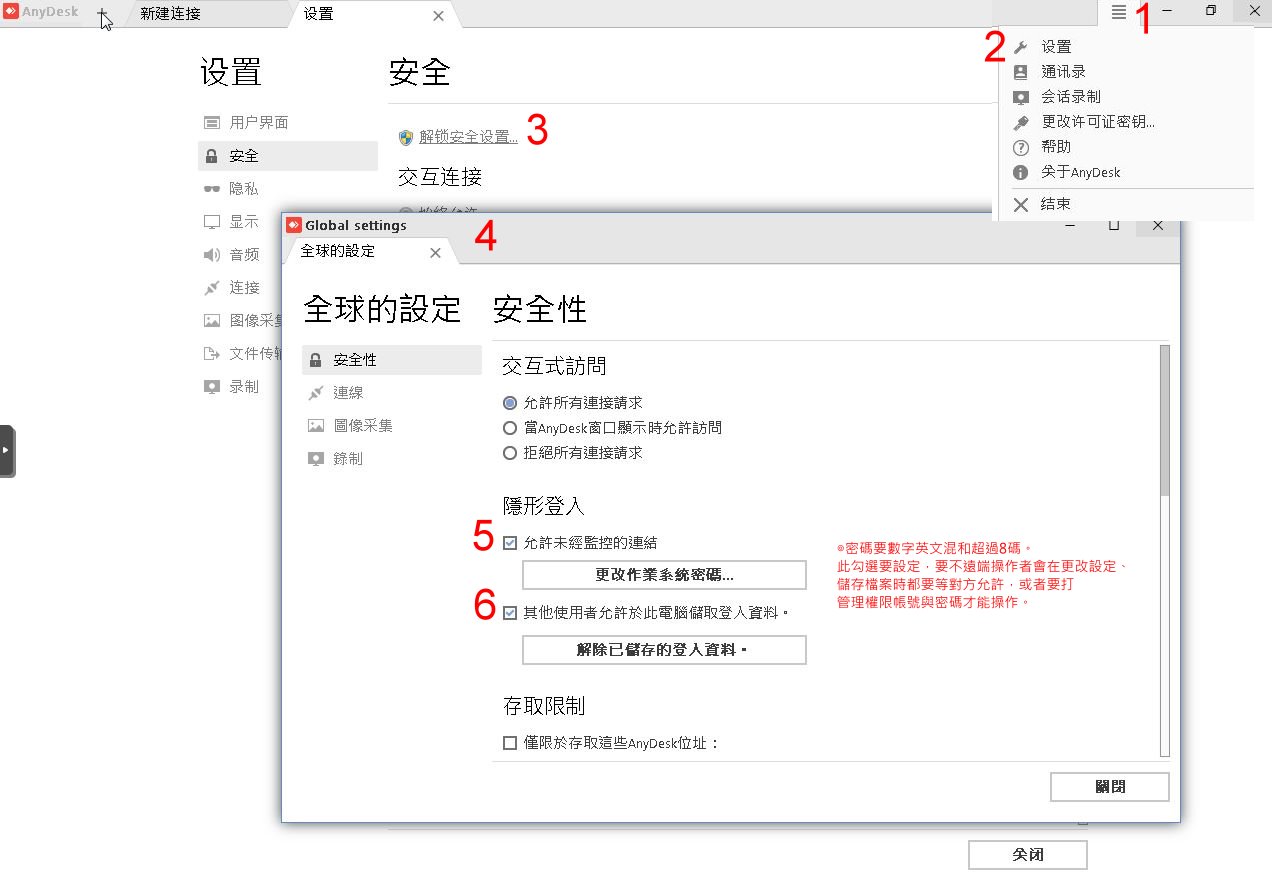Switch to the 新建连接 tab

tap(170, 14)
